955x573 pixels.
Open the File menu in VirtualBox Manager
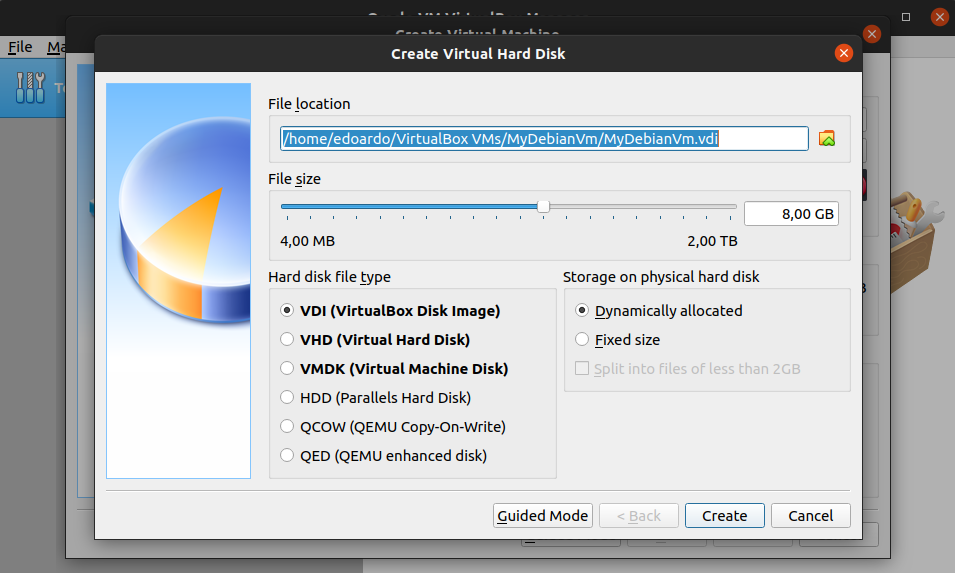tap(20, 47)
